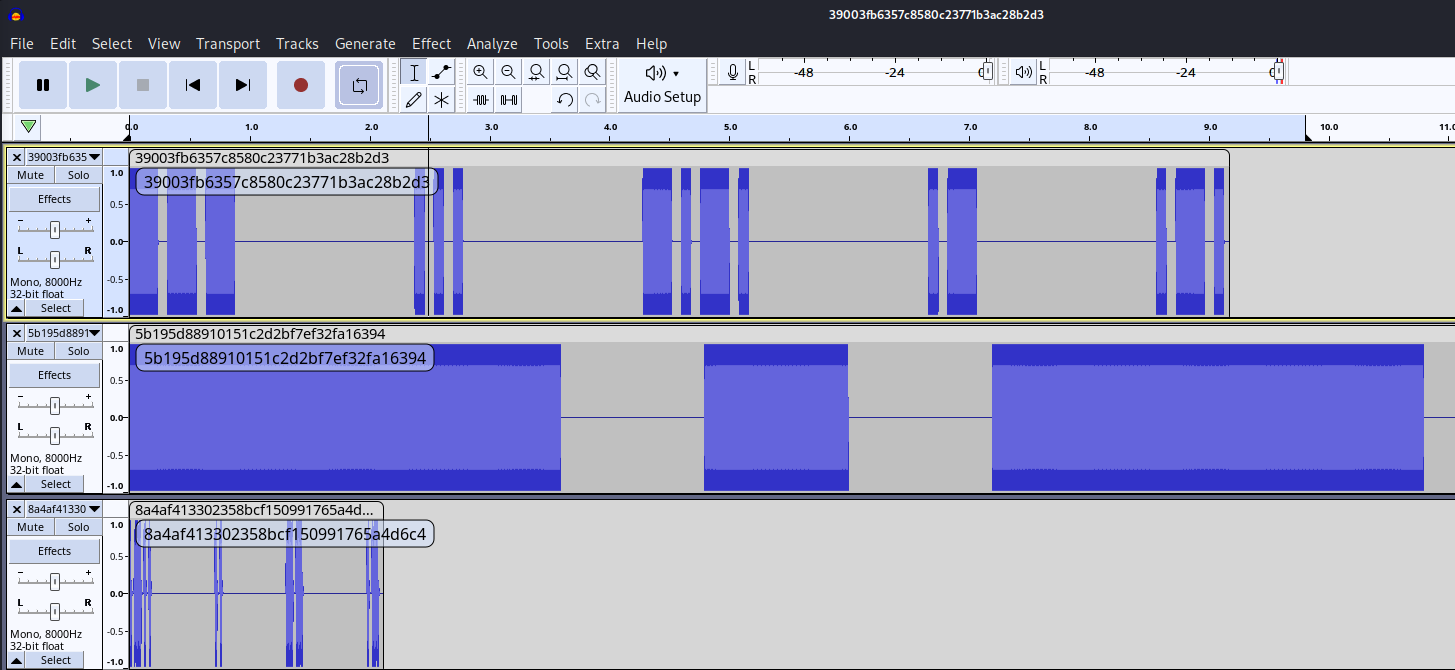Open the Audio Setup dropdown
The image size is (1455, 670).
click(662, 84)
